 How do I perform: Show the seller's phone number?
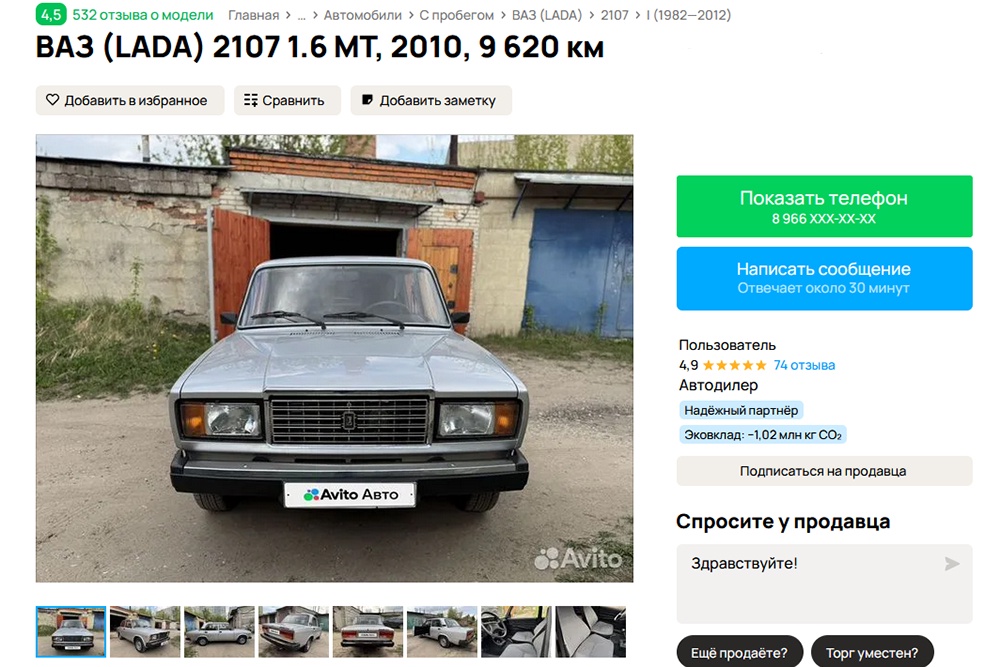[824, 206]
